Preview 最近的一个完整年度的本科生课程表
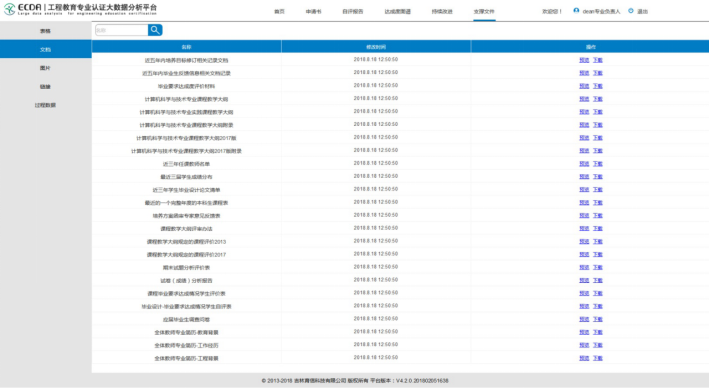This screenshot has width=709, height=389. click(x=584, y=203)
